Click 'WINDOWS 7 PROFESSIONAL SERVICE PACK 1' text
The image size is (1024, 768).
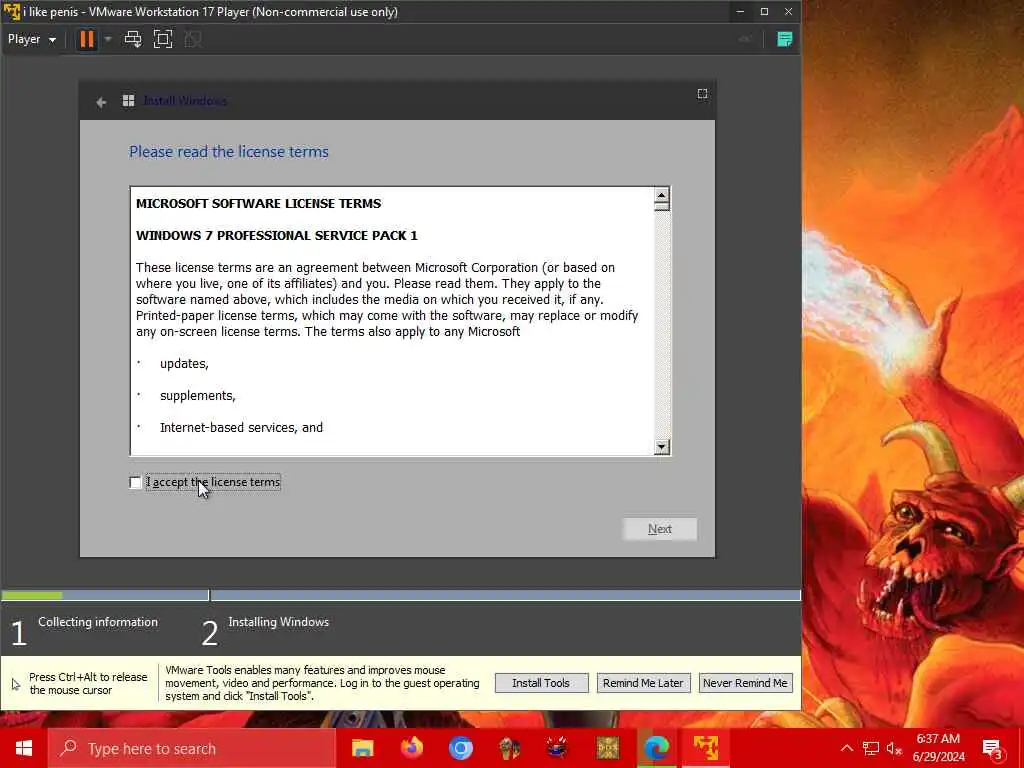(276, 236)
